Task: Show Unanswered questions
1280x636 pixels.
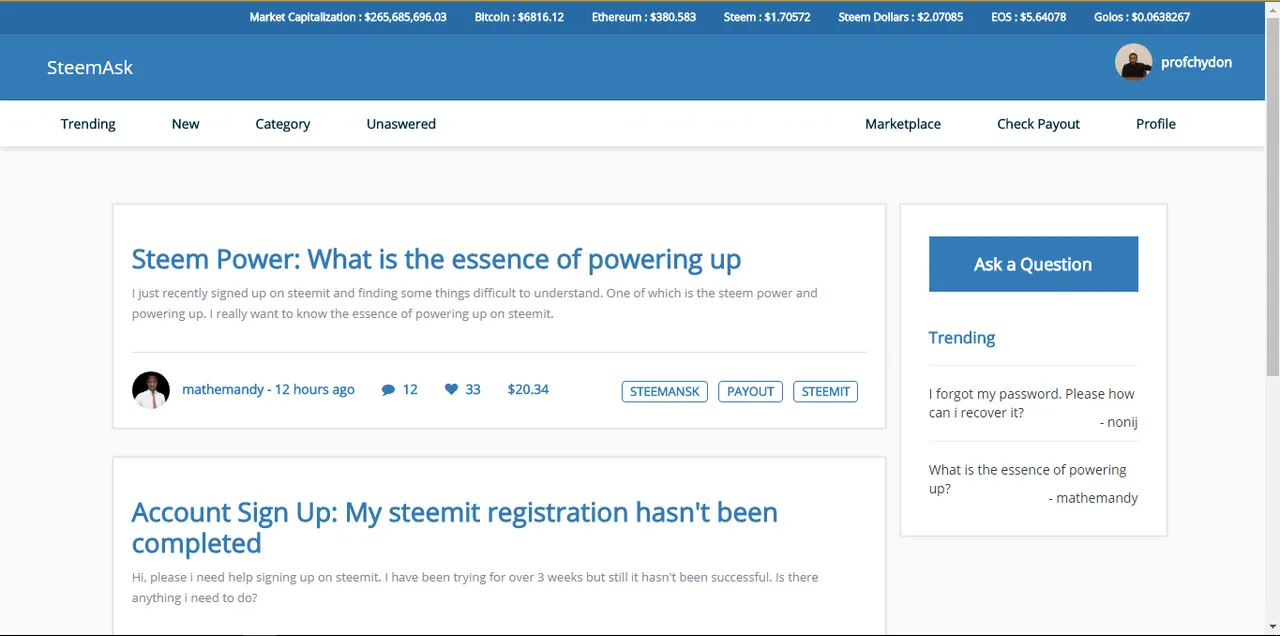Action: coord(401,124)
